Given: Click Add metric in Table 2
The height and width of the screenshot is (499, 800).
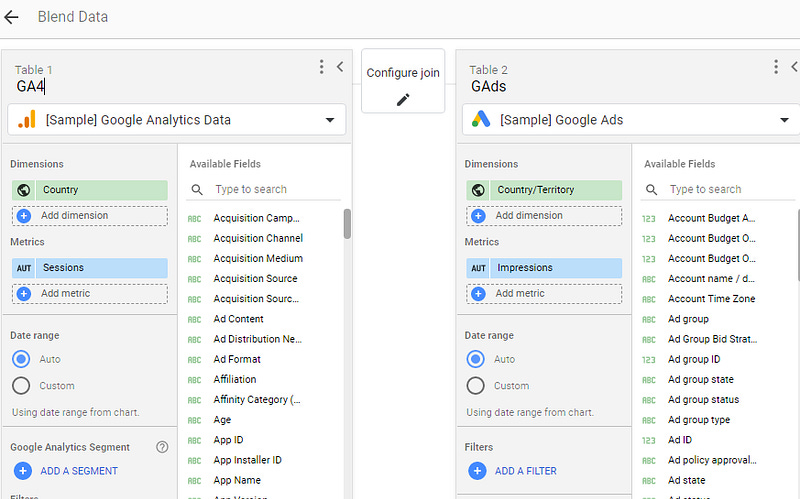Looking at the screenshot, I should click(544, 294).
